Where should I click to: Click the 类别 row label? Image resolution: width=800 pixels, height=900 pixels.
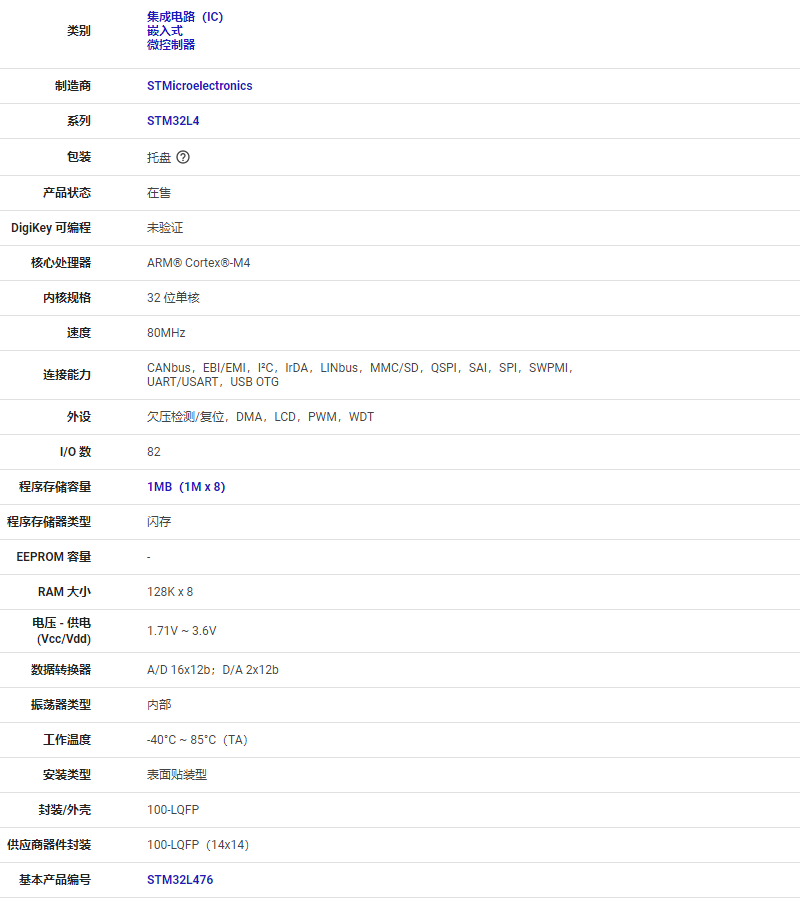pos(79,31)
